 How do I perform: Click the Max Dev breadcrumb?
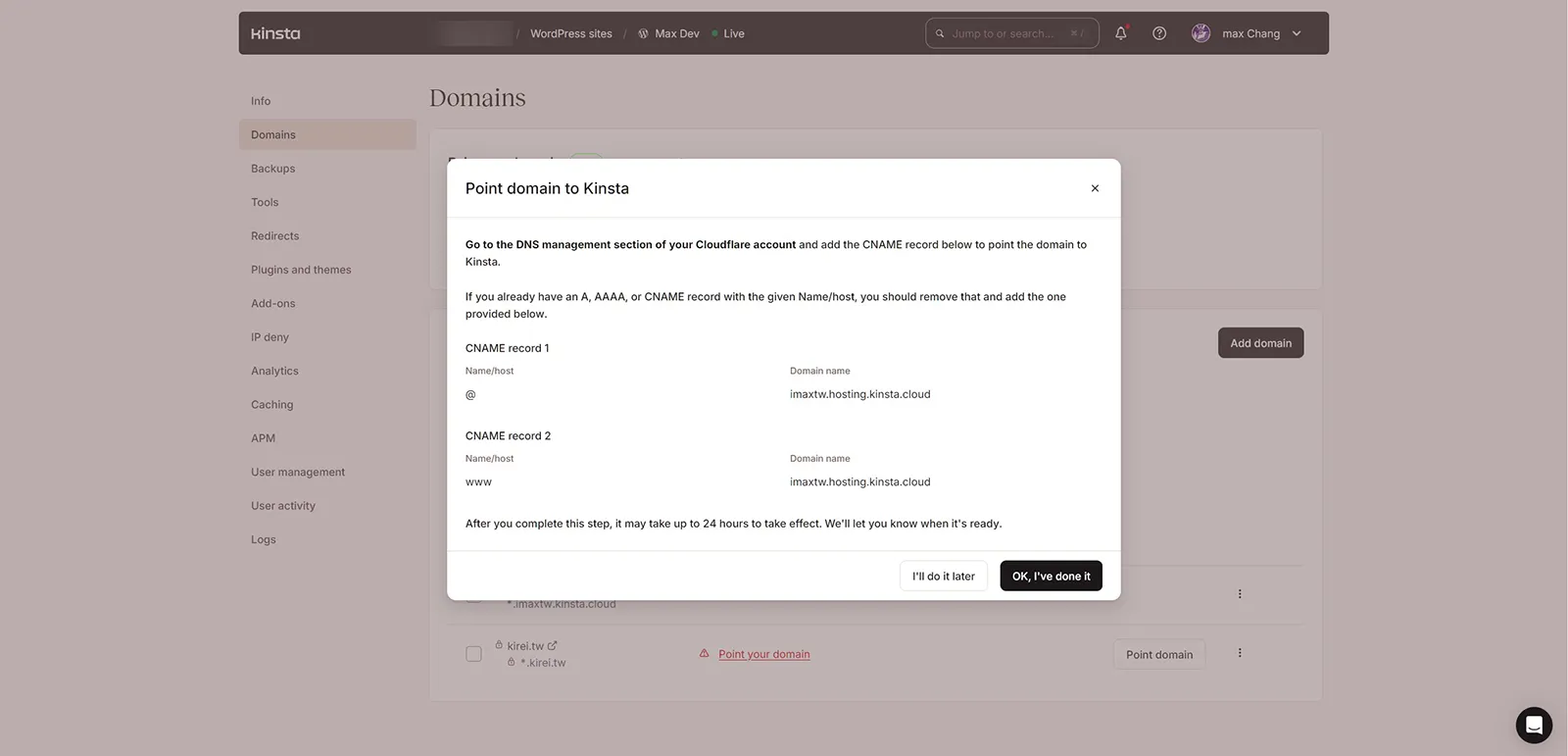[677, 33]
